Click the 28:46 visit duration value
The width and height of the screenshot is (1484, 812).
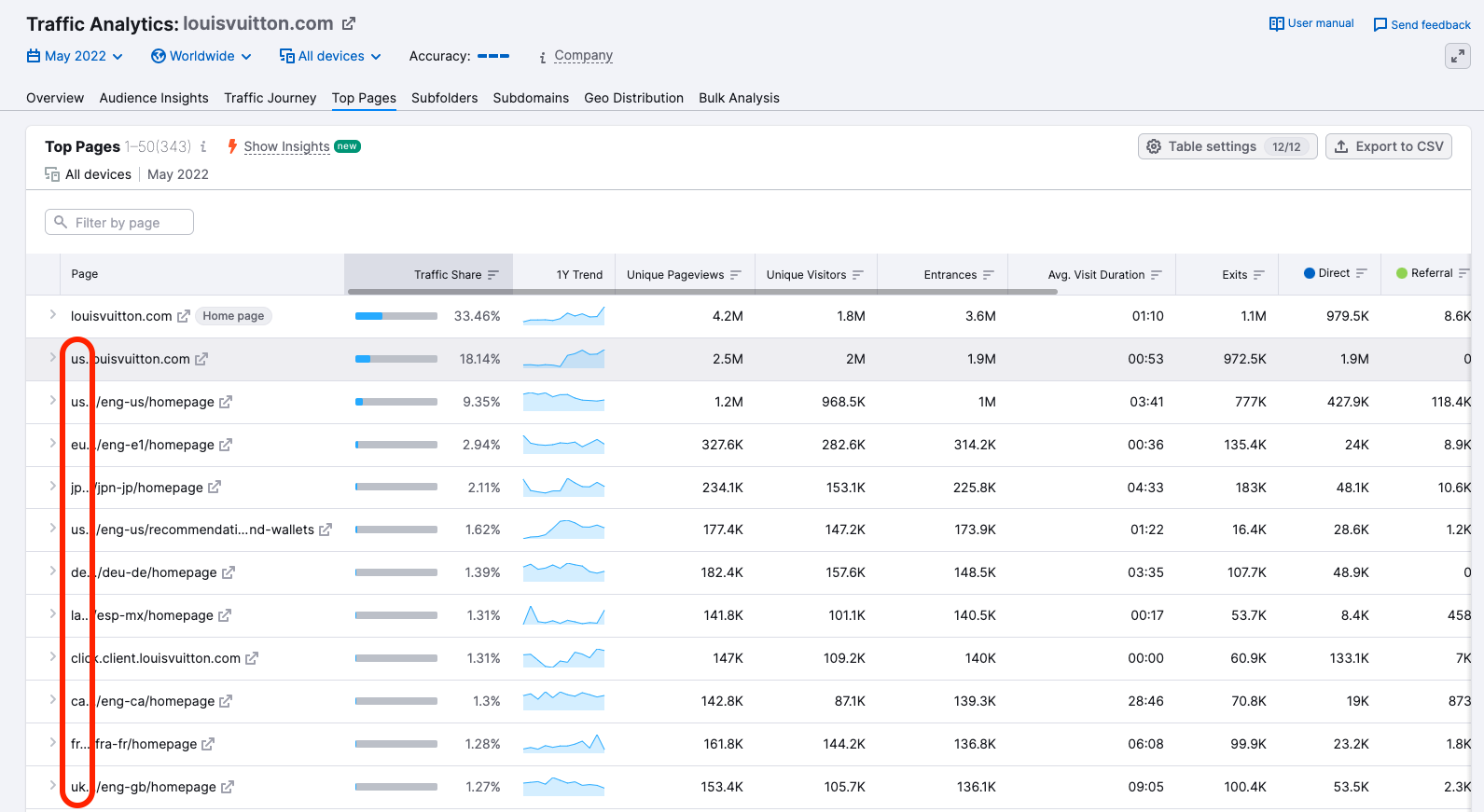[1145, 701]
